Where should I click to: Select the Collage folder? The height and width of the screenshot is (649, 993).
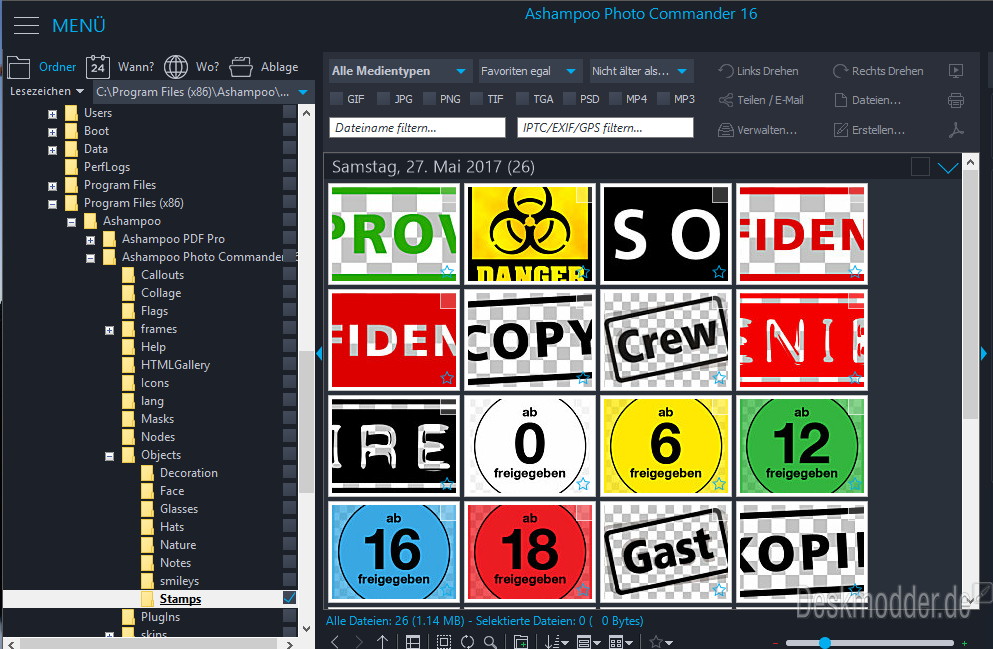click(x=161, y=293)
